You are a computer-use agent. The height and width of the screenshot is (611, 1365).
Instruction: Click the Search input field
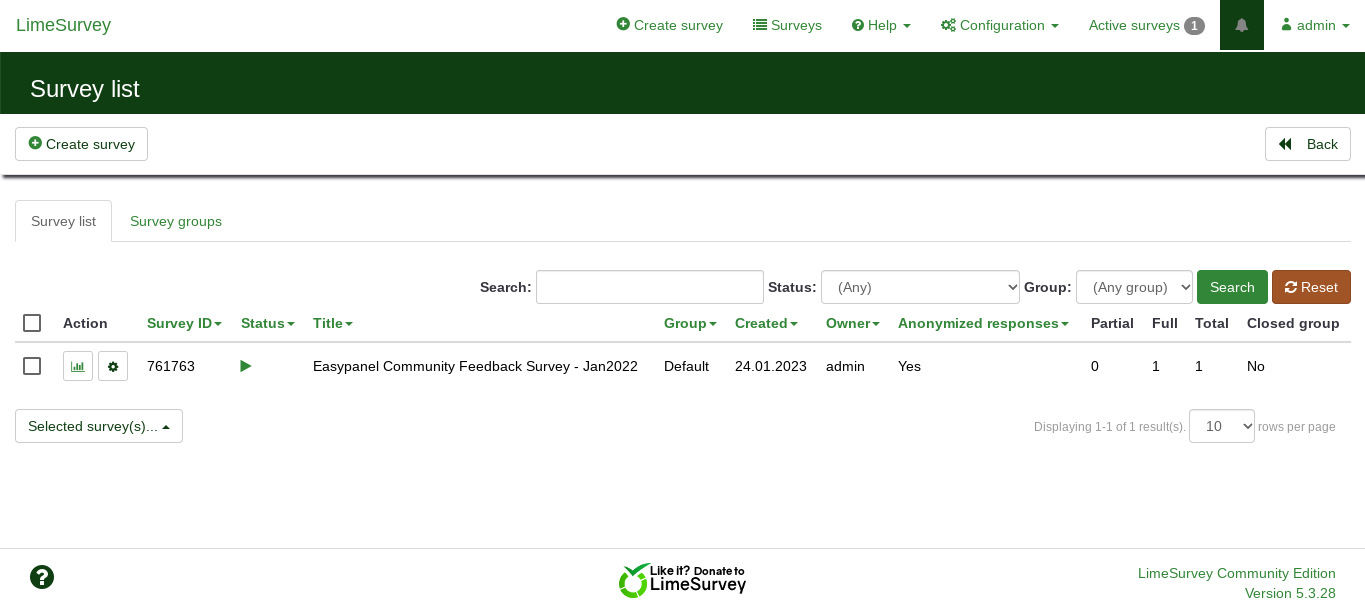pos(650,287)
